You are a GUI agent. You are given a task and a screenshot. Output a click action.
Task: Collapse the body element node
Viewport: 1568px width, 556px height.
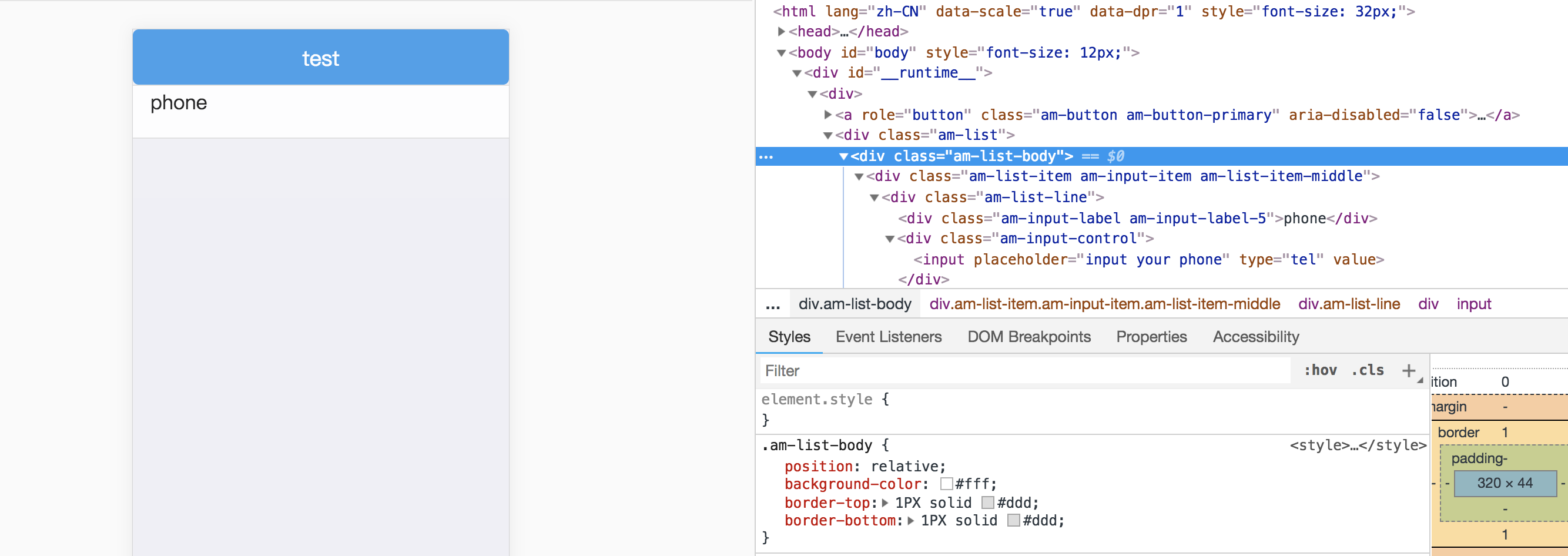(x=781, y=53)
